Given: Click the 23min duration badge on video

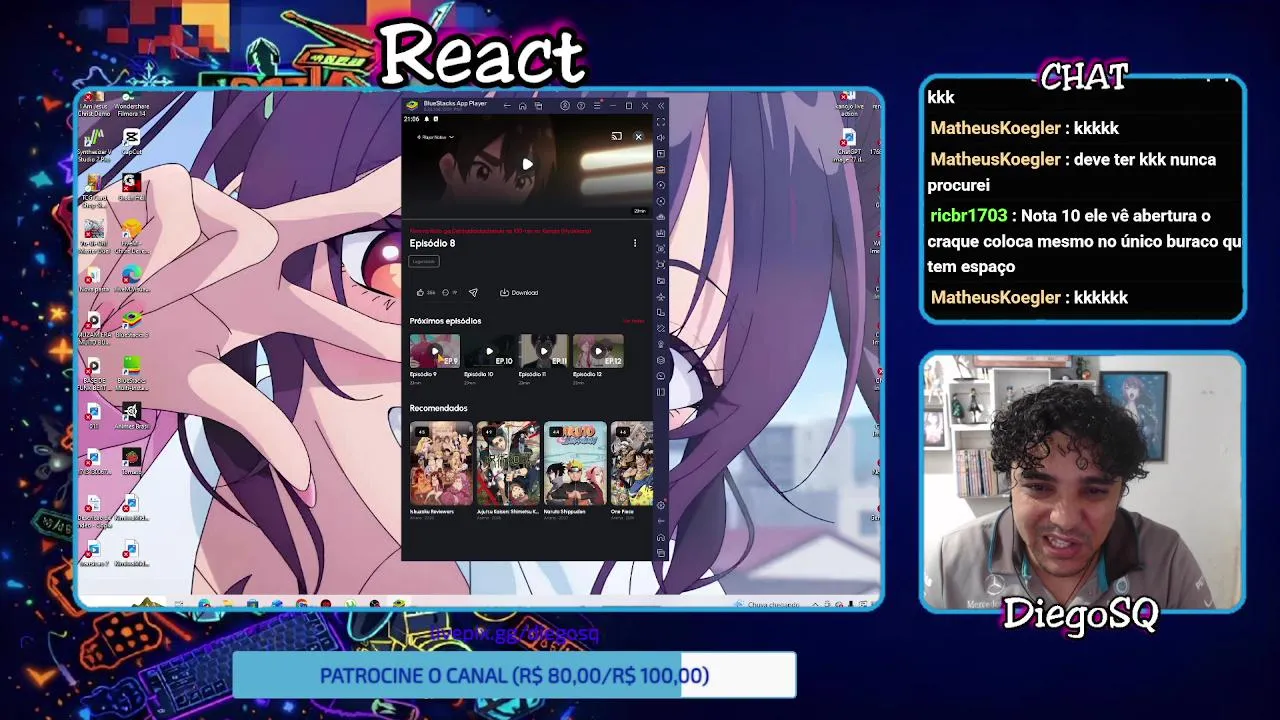Looking at the screenshot, I should coord(640,211).
